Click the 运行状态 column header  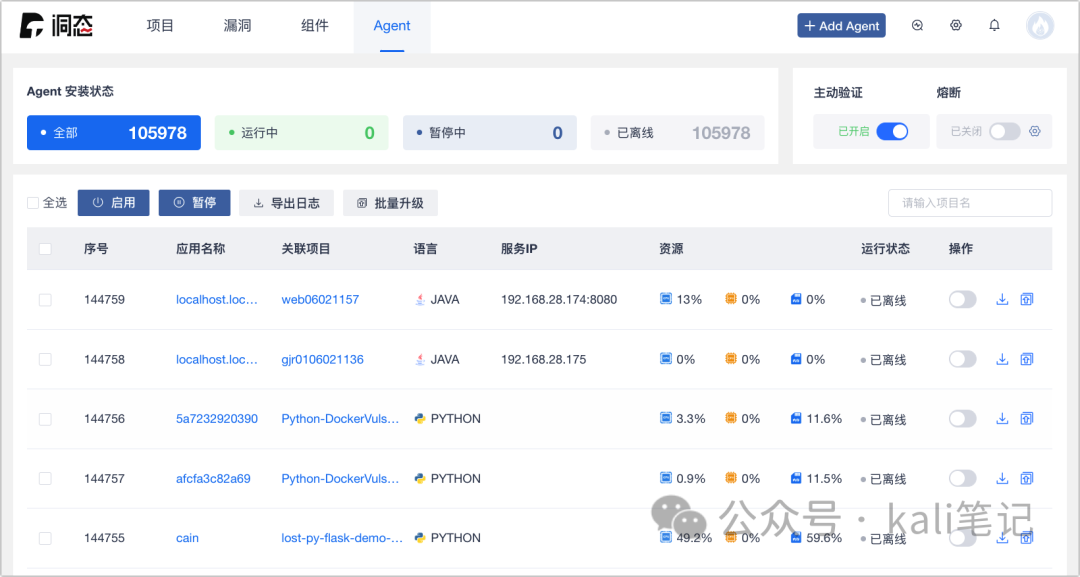pos(885,249)
